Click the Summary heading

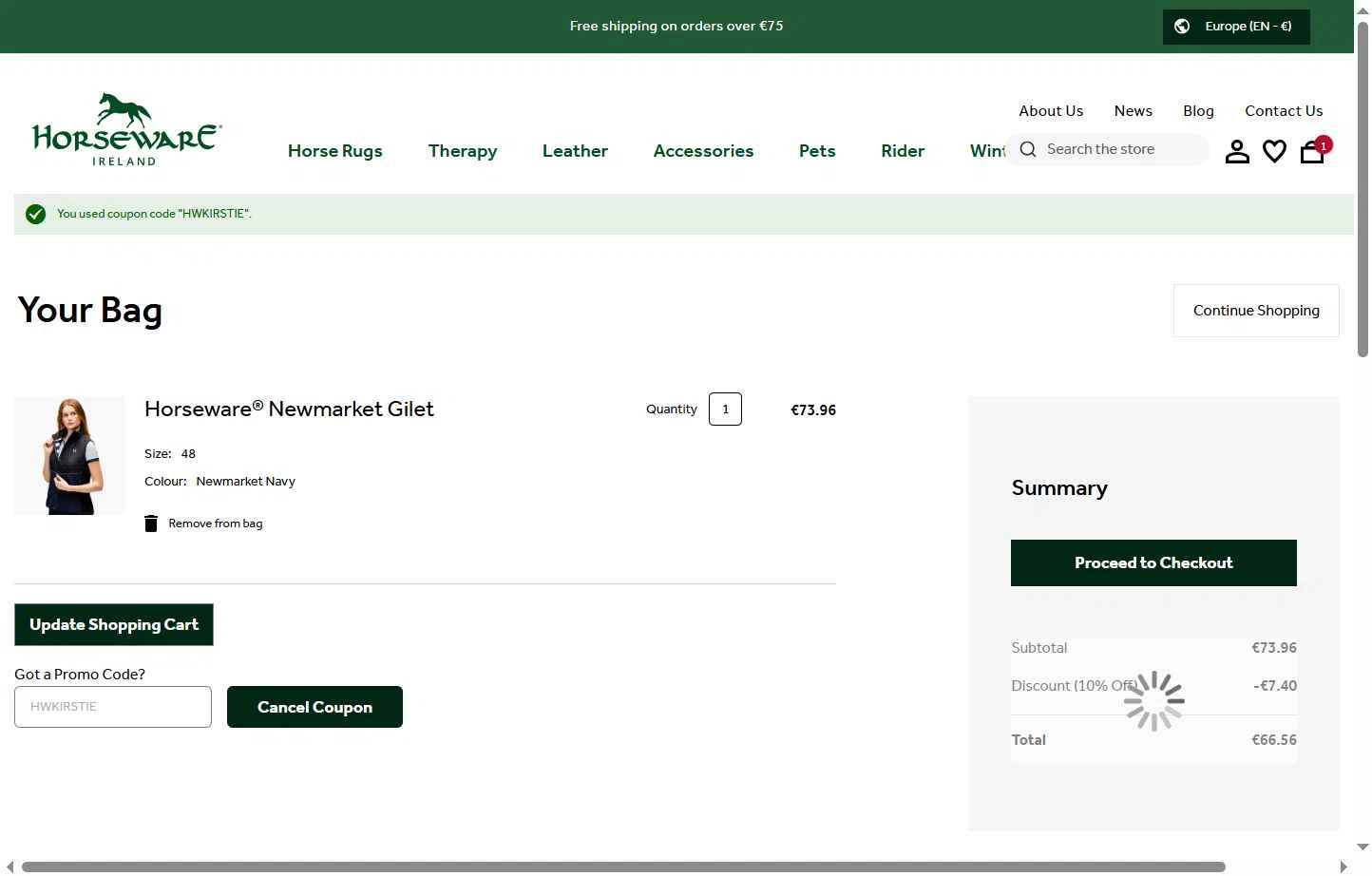pos(1059,488)
